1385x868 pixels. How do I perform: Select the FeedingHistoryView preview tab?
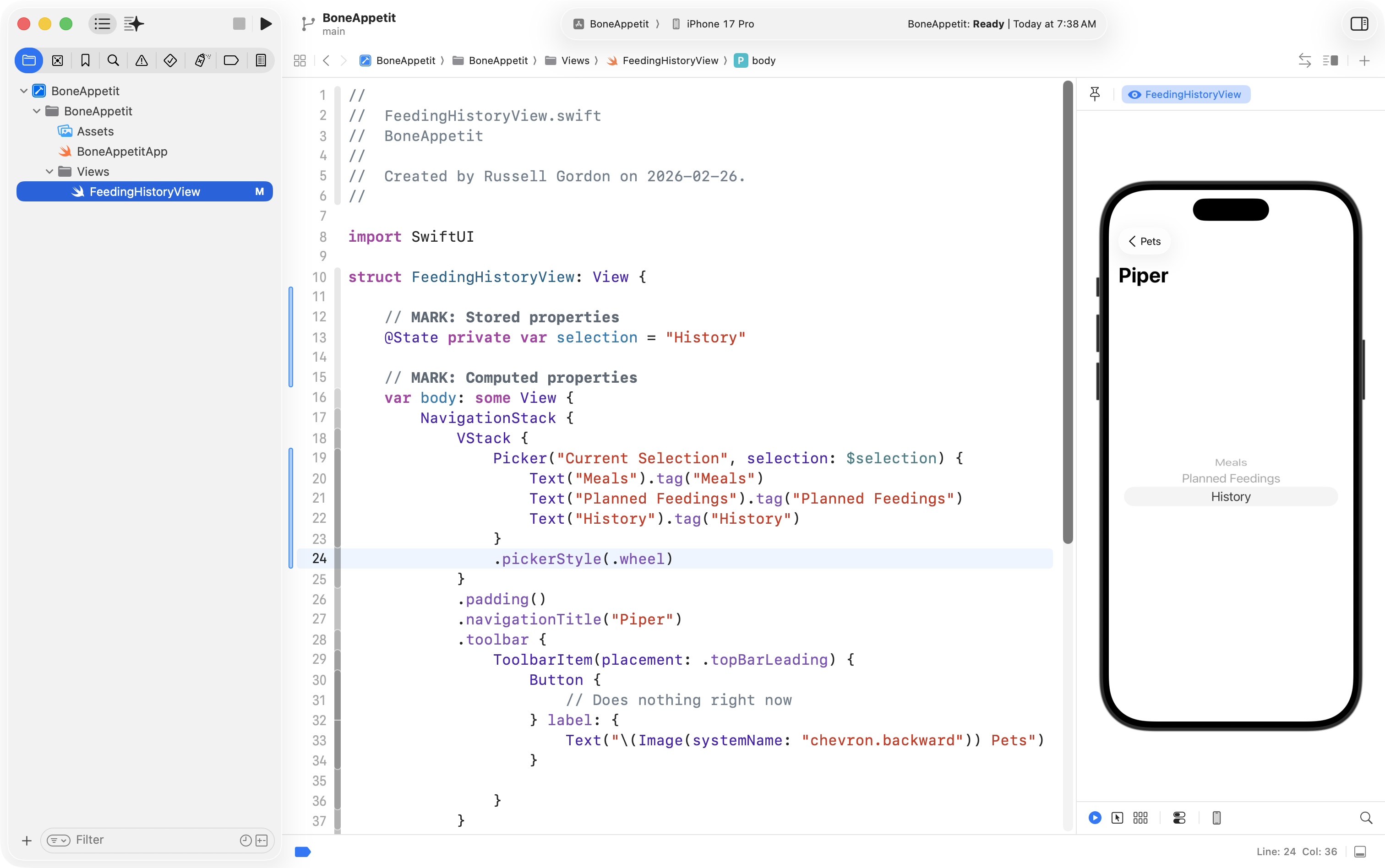[x=1185, y=94]
